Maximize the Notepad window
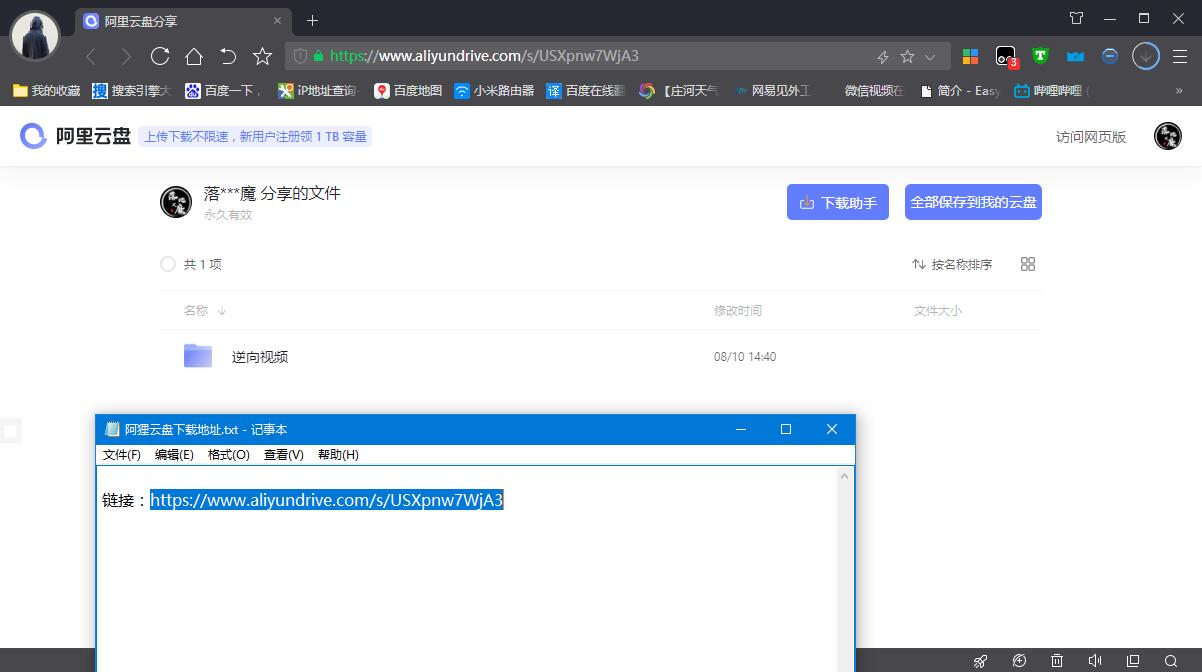The image size is (1202, 672). tap(786, 429)
